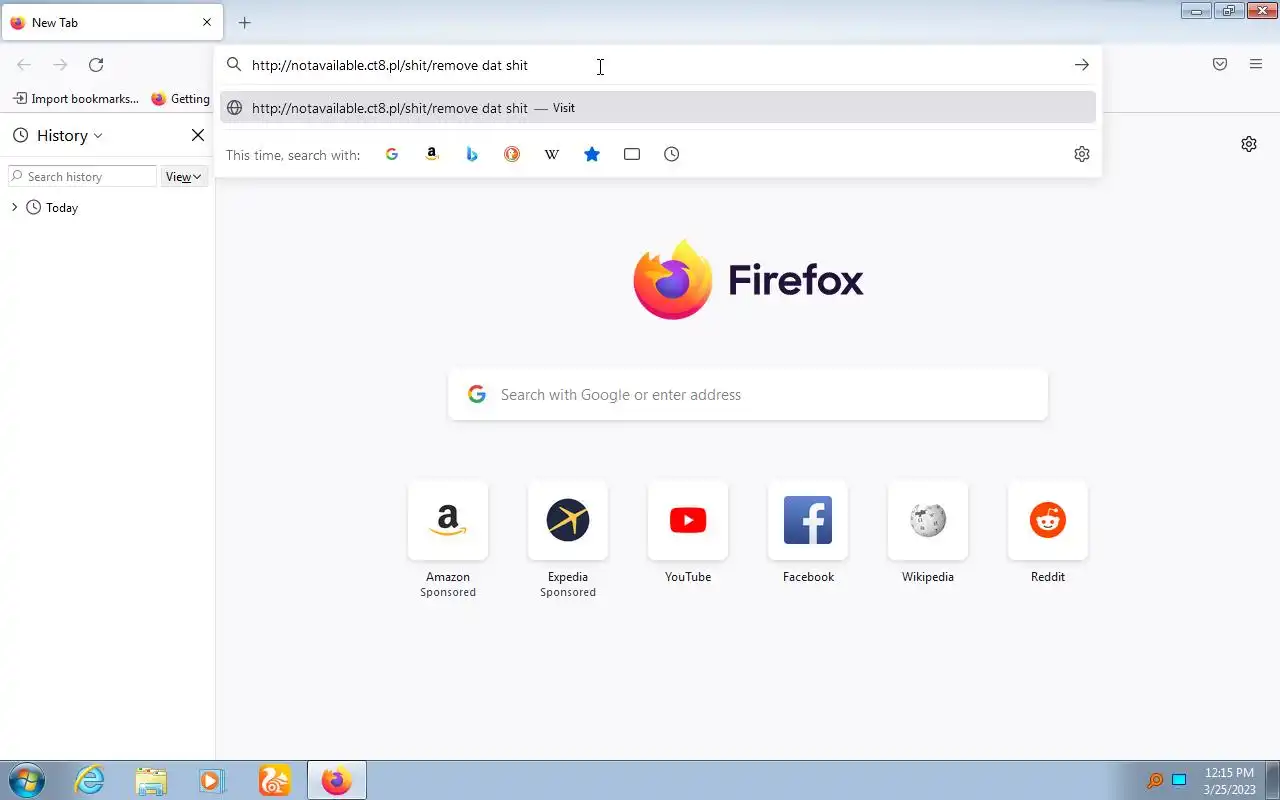Reload the current page

[96, 65]
